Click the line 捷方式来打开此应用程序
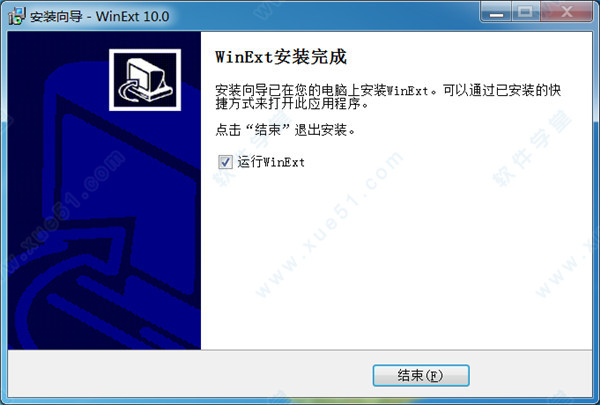600x405 pixels. 292,104
